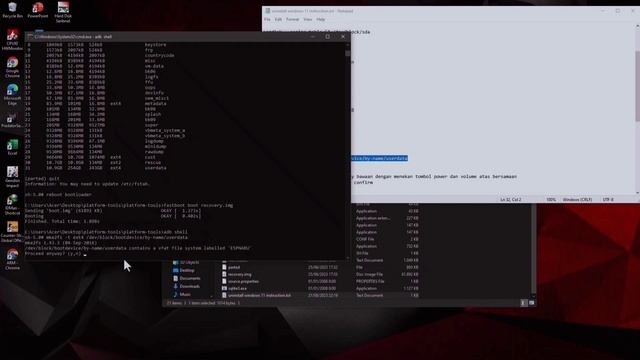Click the 100% zoom status in Notepad
The height and width of the screenshot is (360, 640).
pyautogui.click(x=551, y=200)
